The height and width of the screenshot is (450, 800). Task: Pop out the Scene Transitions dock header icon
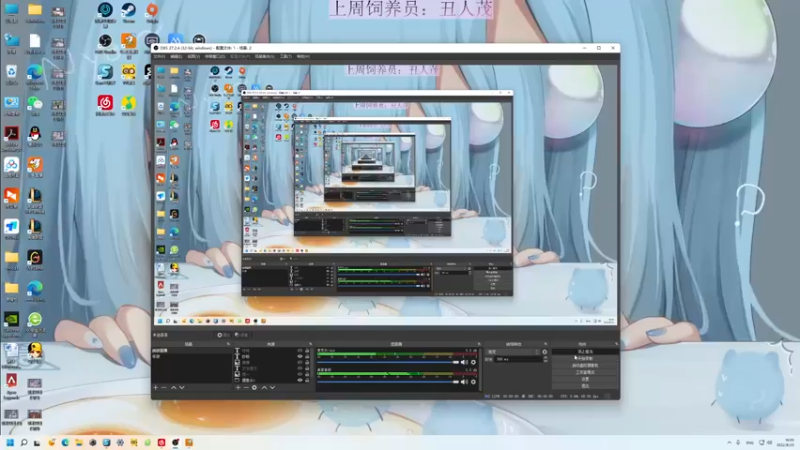click(x=545, y=344)
